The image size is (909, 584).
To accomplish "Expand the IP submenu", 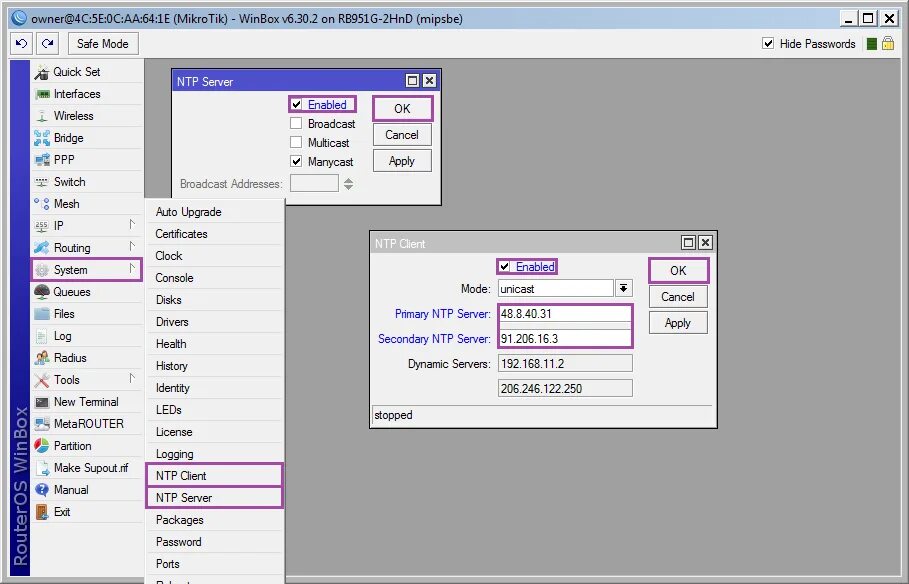I will click(132, 224).
